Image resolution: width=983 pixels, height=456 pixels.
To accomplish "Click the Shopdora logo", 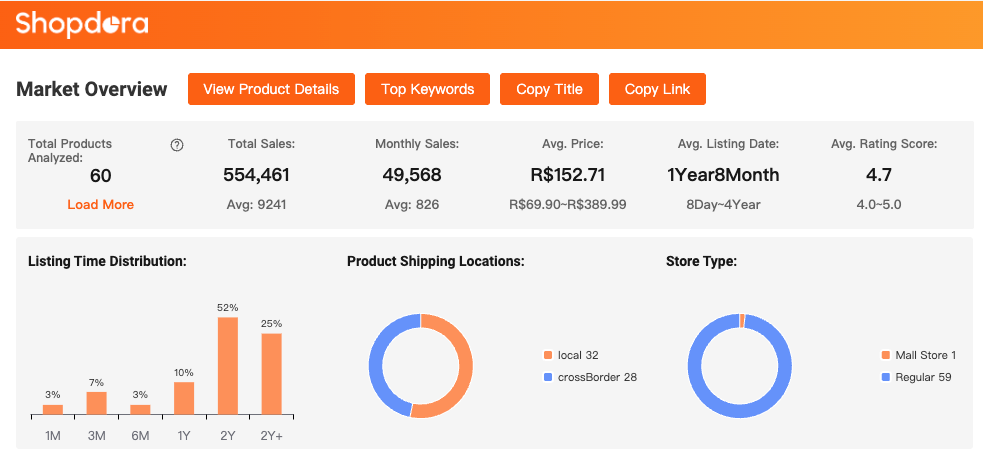I will [82, 24].
